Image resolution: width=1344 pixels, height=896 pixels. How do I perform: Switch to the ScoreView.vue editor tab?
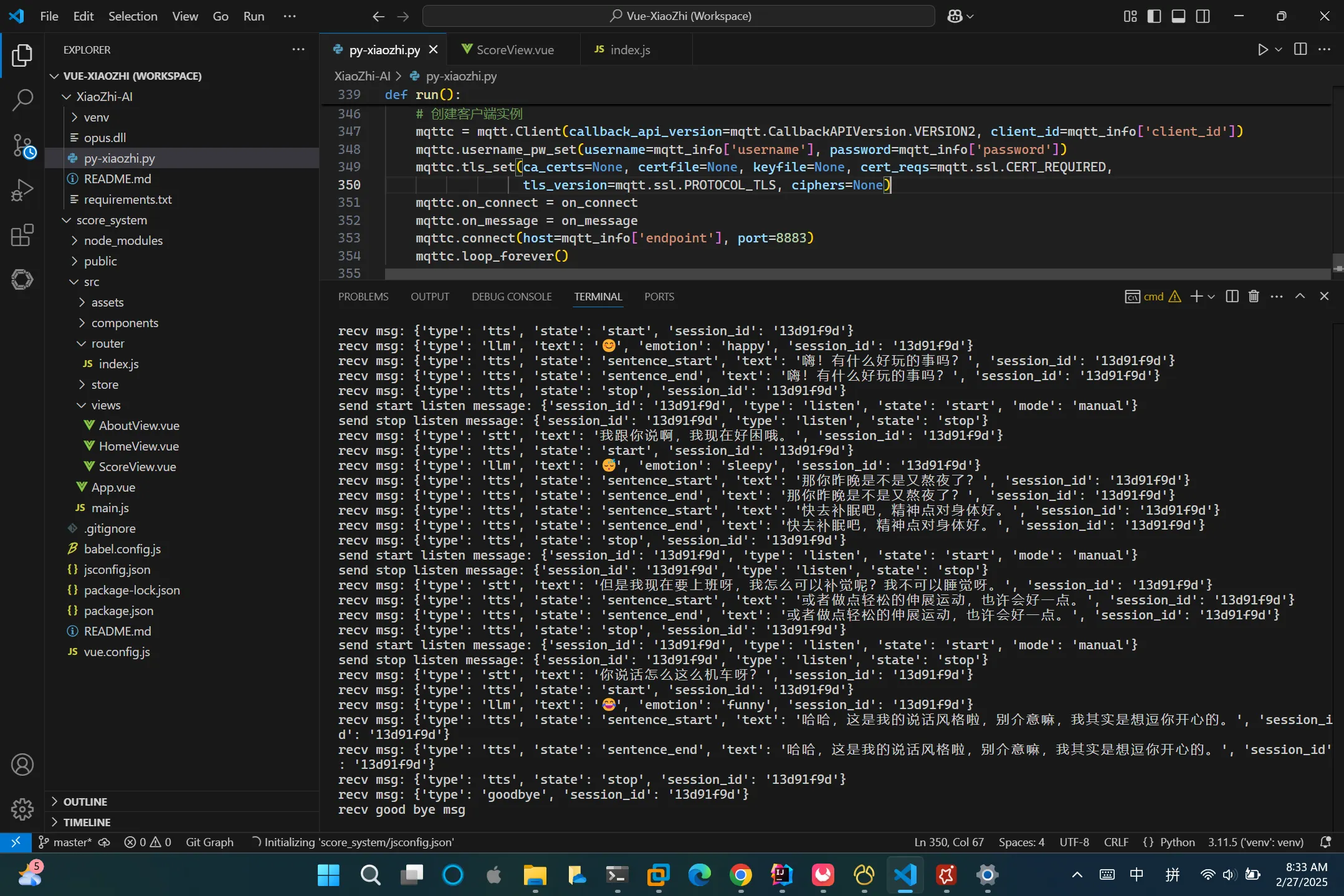pyautogui.click(x=515, y=50)
